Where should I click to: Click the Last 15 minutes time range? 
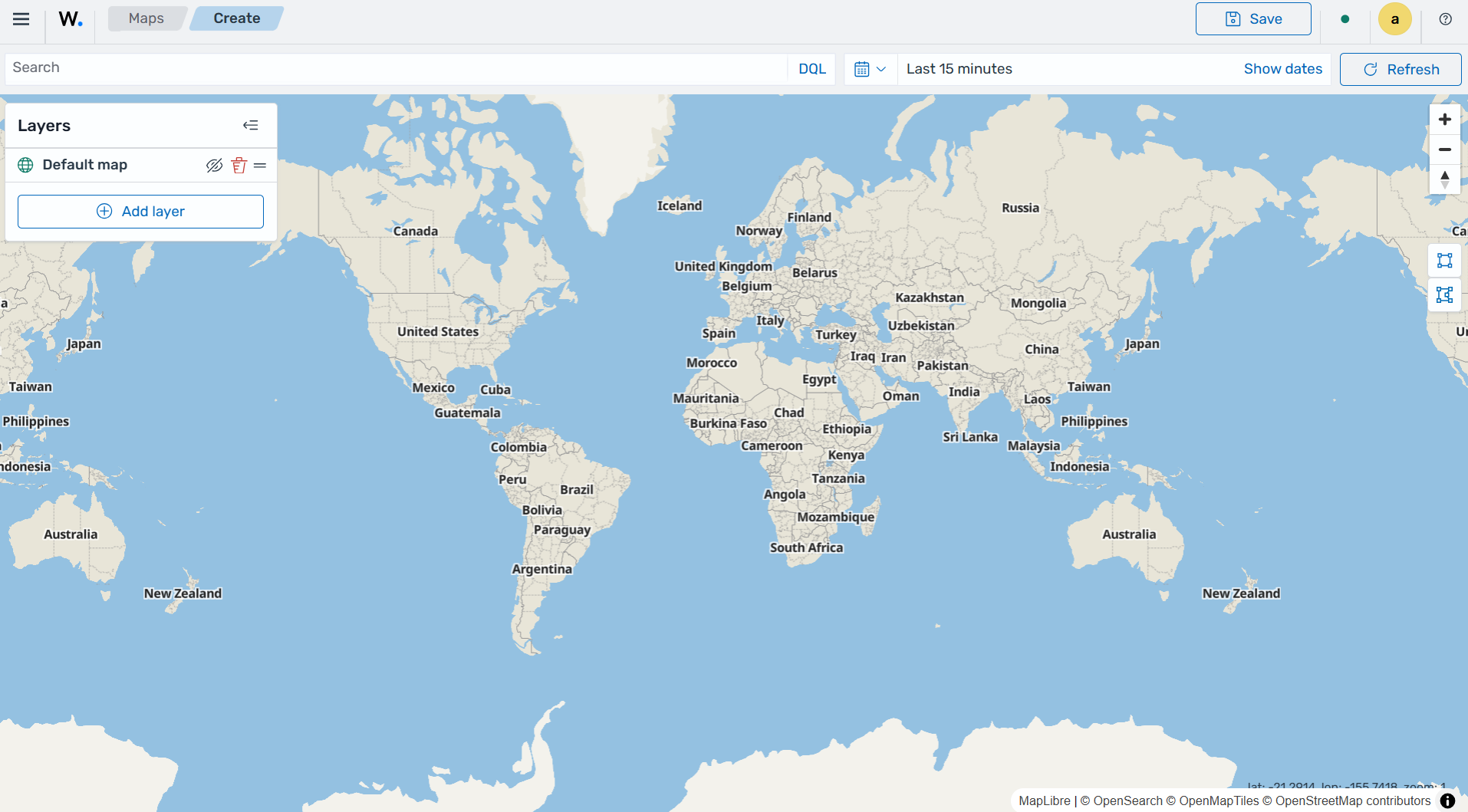click(959, 69)
